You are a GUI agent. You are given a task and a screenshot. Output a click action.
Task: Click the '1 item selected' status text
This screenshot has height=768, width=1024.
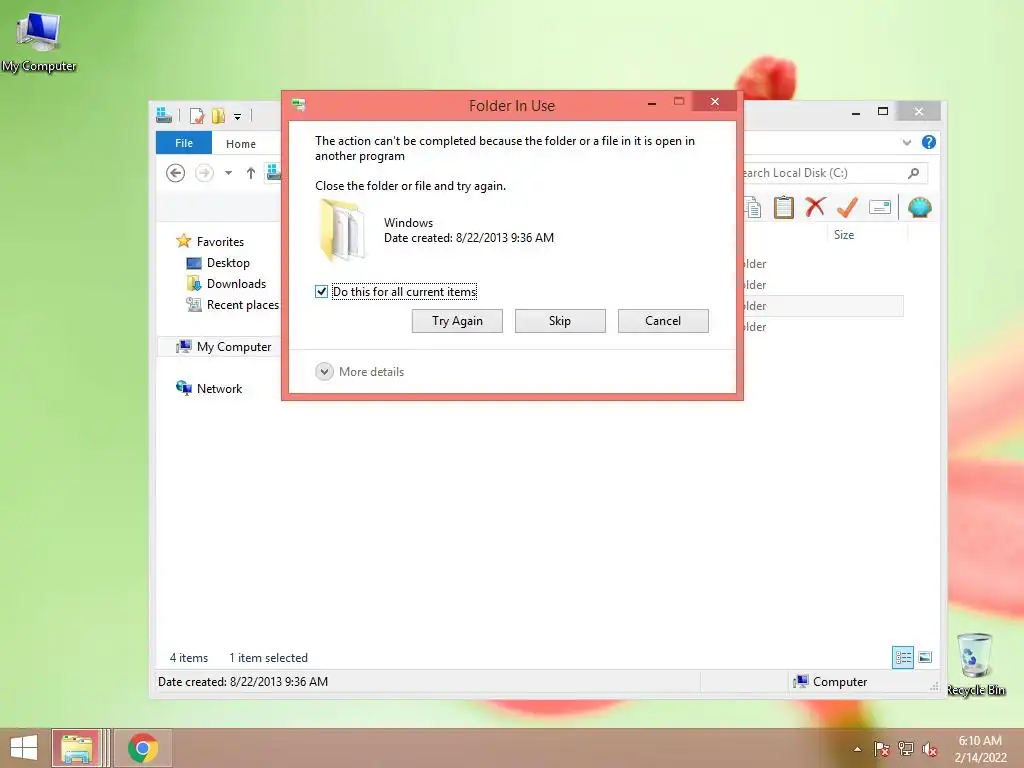click(268, 658)
